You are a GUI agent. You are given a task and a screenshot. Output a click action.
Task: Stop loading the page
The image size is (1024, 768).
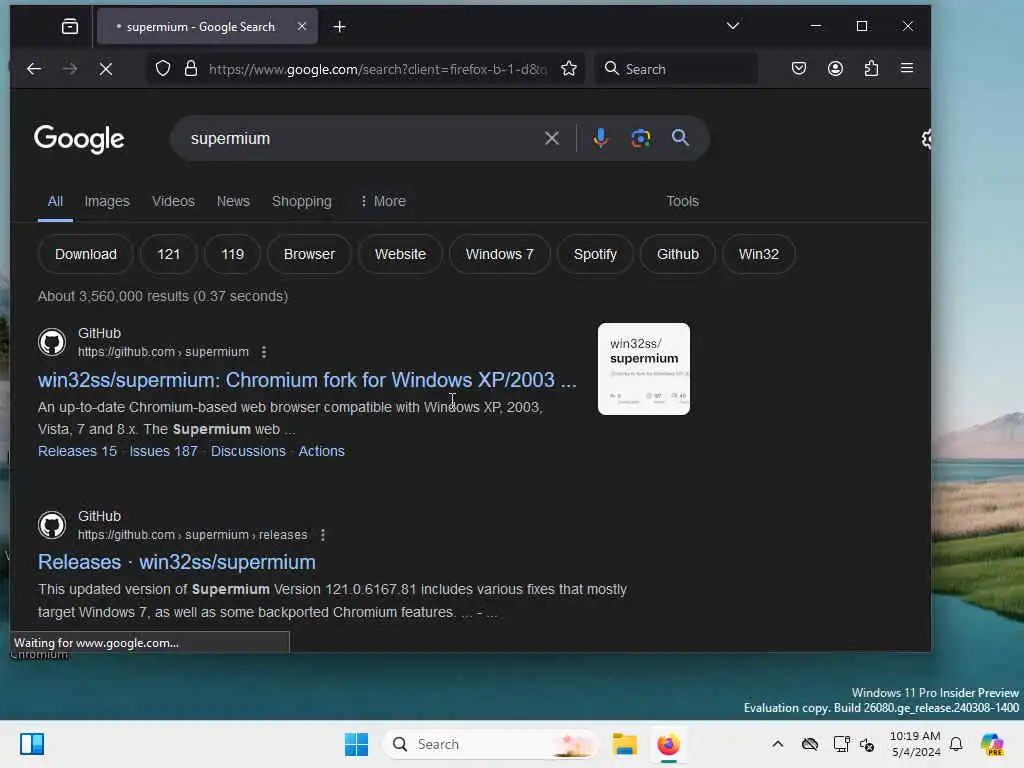(x=106, y=69)
